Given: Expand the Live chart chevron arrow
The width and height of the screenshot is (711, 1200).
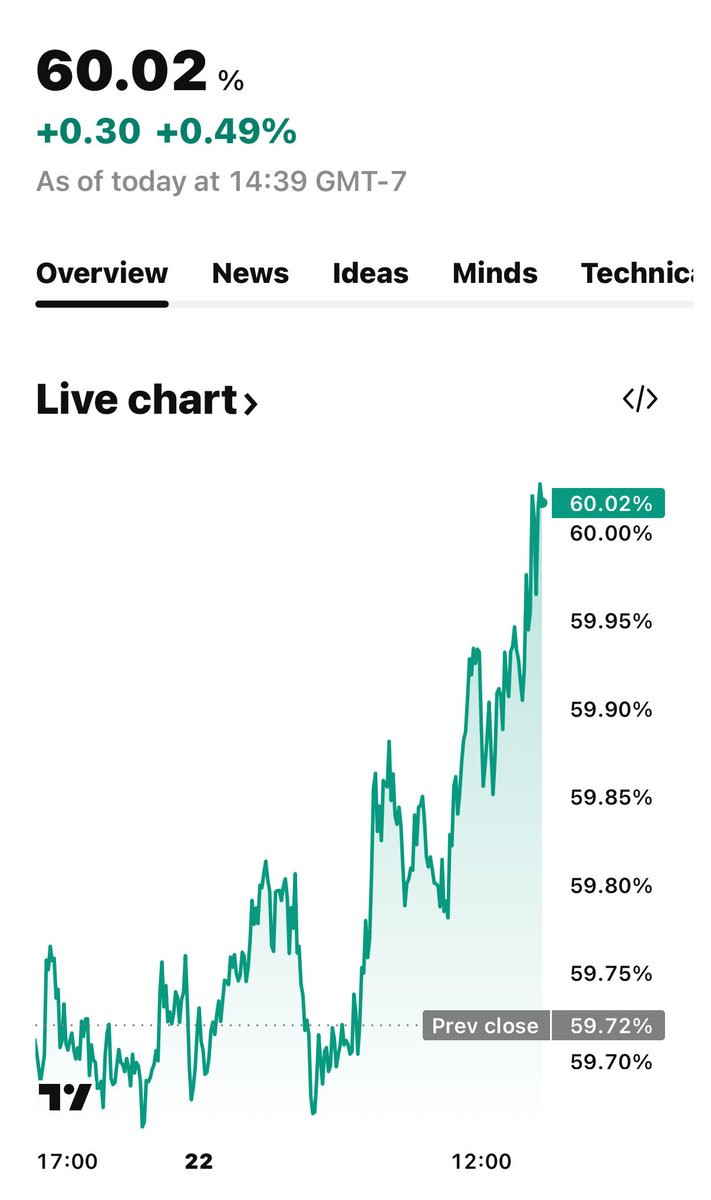Looking at the screenshot, I should tap(250, 403).
